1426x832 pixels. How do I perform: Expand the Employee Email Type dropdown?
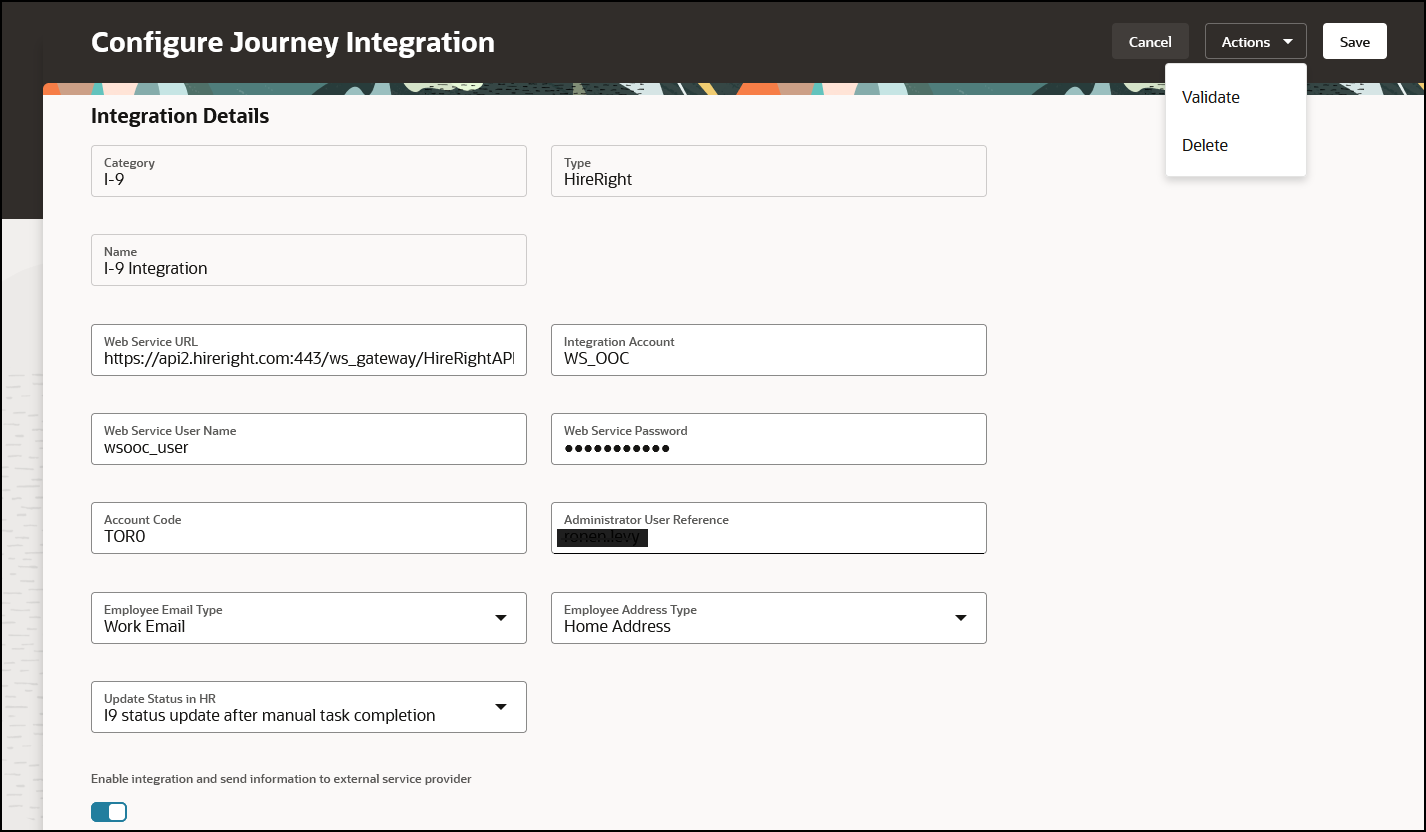(501, 618)
